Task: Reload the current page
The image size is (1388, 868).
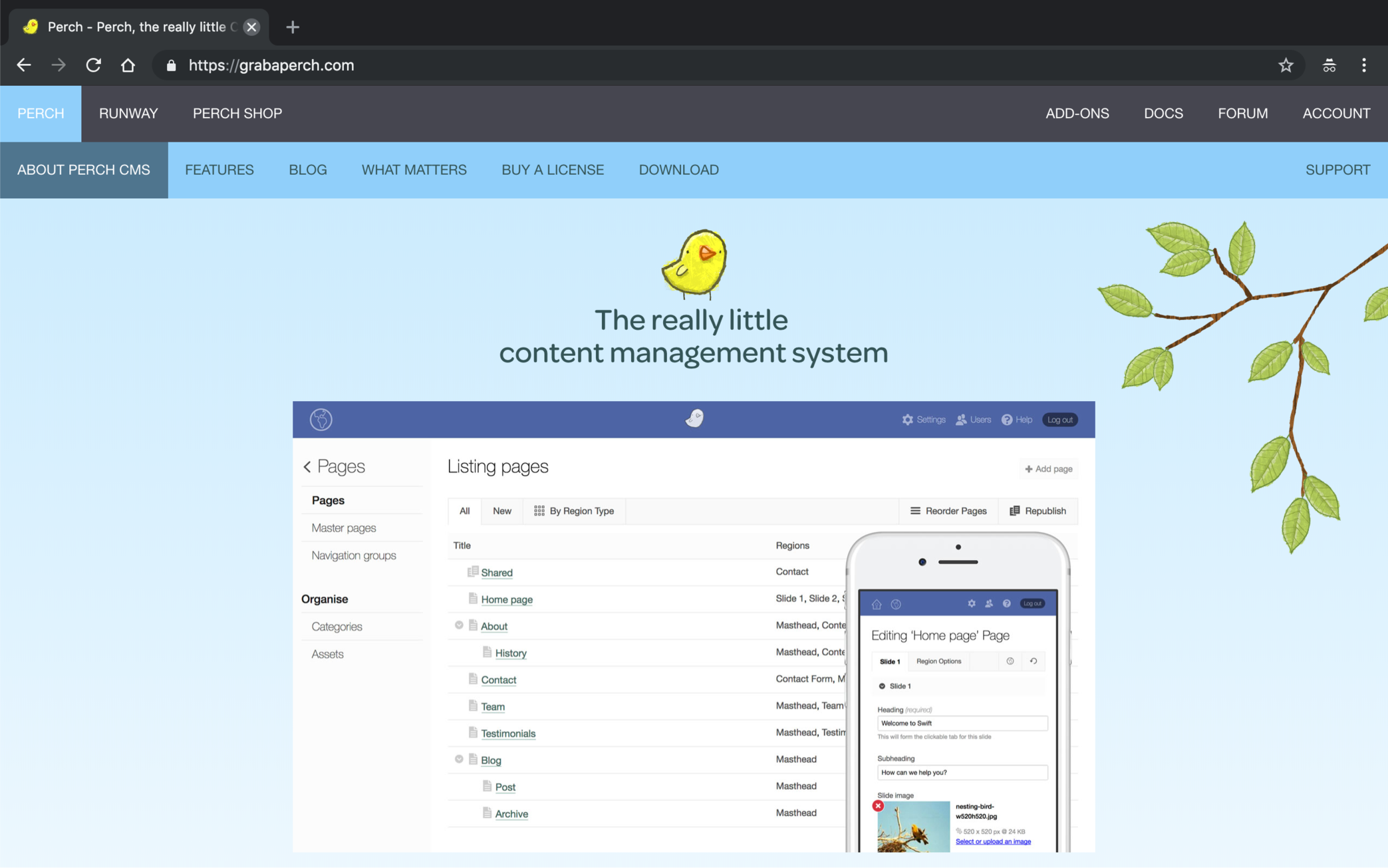Action: click(94, 65)
